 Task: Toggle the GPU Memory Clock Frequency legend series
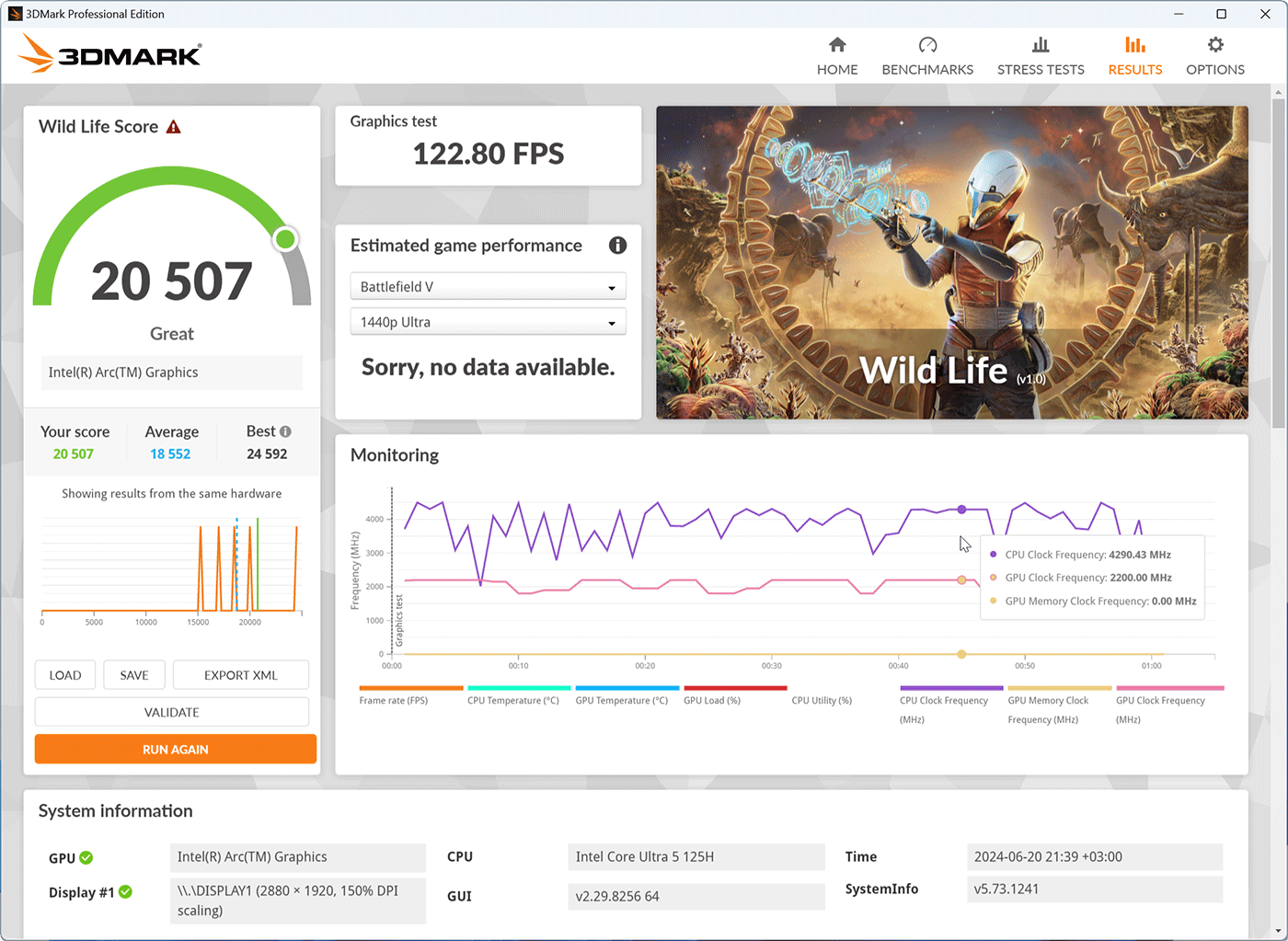pos(1060,706)
